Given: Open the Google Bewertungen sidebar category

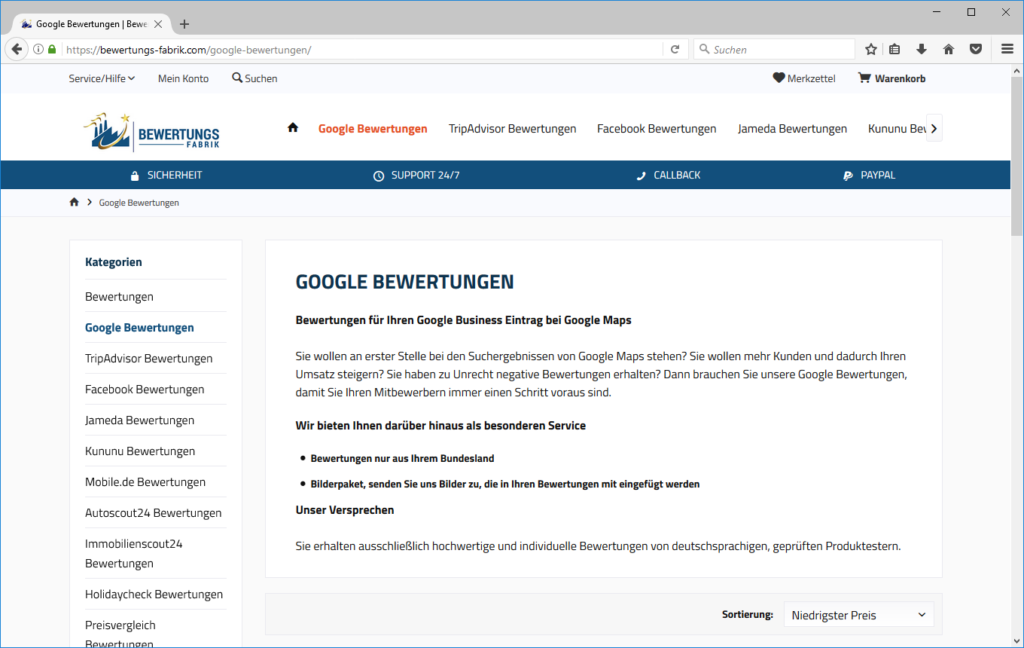Looking at the screenshot, I should click(x=139, y=327).
